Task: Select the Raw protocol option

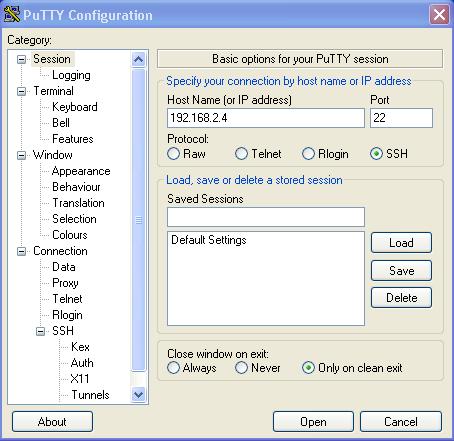Action: pos(173,154)
